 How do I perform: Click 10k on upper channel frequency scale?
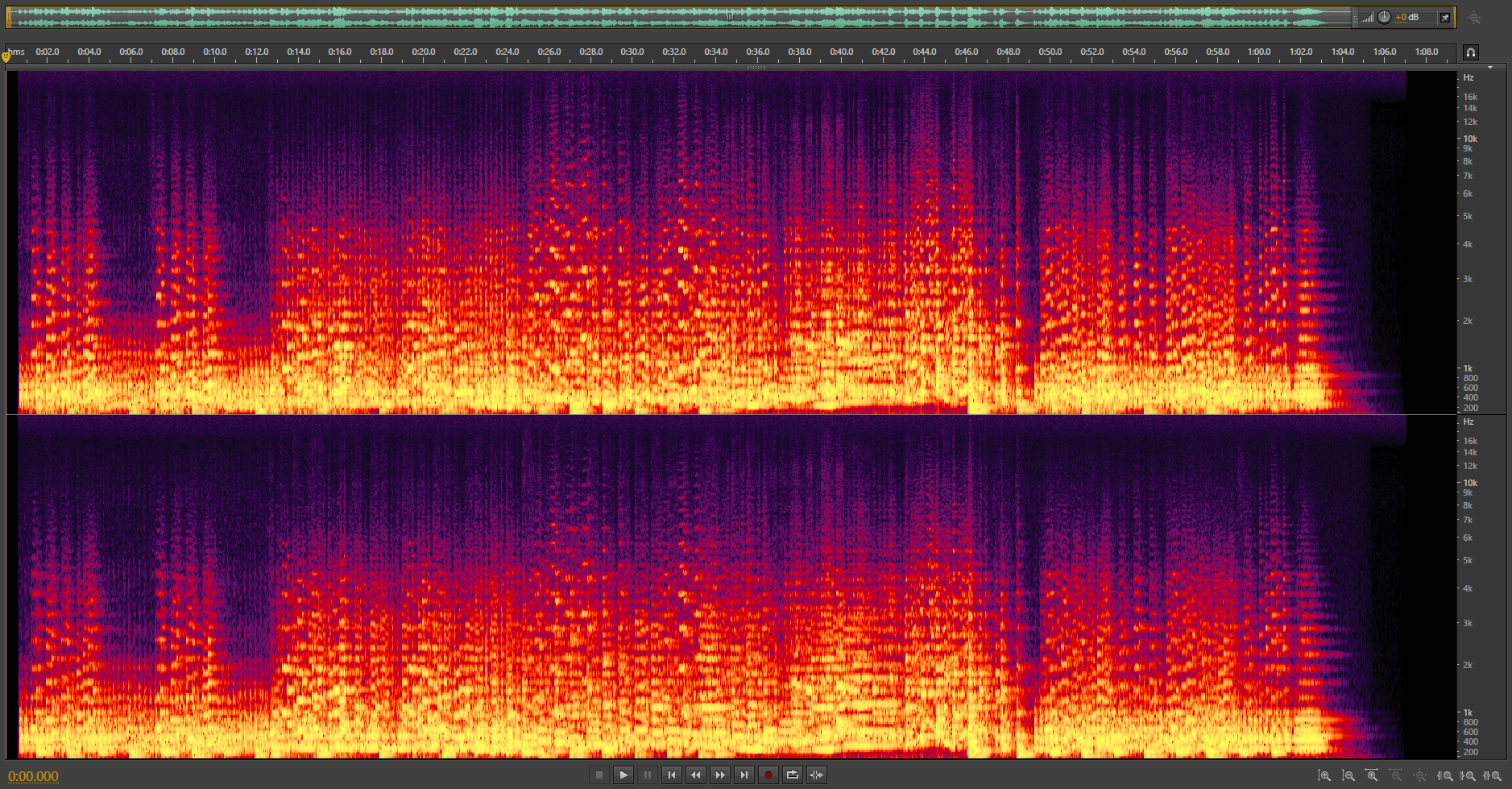[1470, 139]
